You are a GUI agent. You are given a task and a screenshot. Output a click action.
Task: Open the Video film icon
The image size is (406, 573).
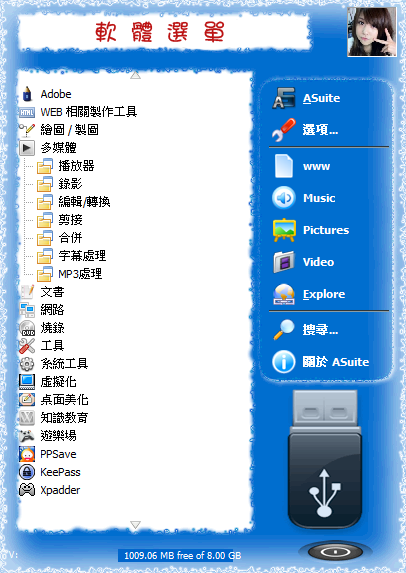(284, 262)
